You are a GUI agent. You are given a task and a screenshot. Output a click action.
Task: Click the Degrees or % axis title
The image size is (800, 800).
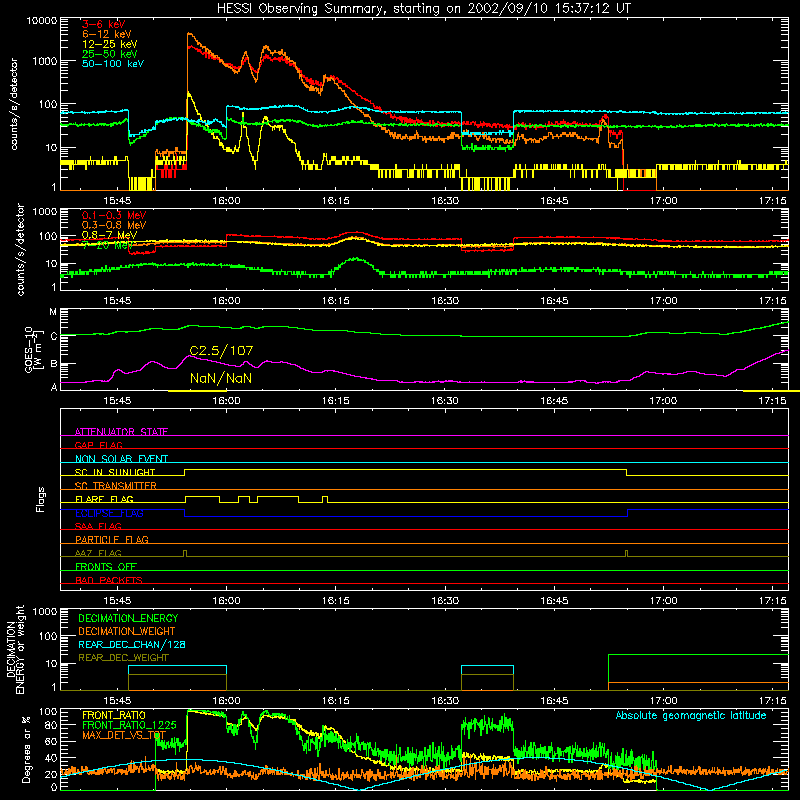(26, 749)
